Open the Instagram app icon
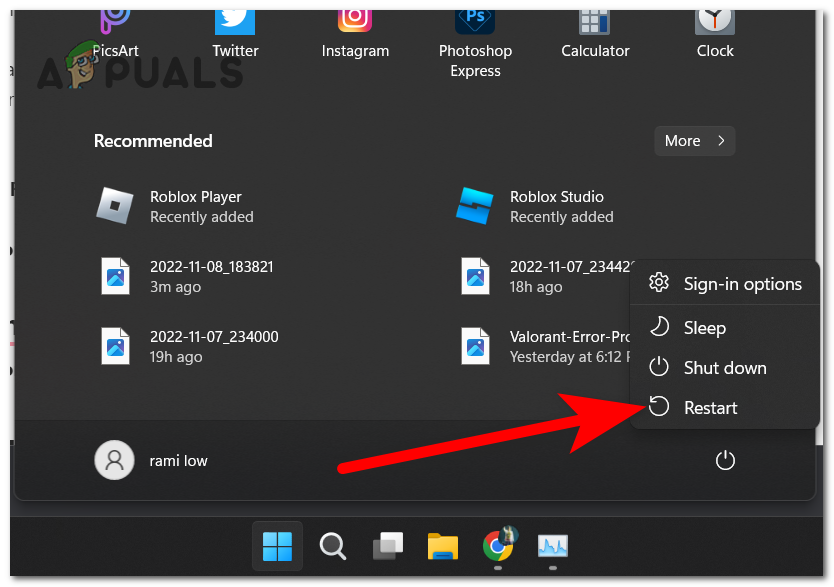834x587 pixels. tap(354, 28)
